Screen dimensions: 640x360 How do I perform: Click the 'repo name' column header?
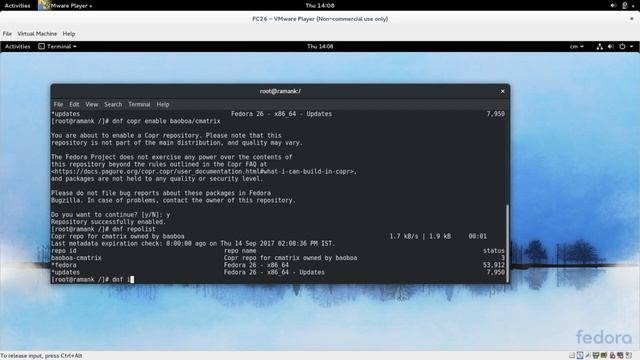coord(240,251)
